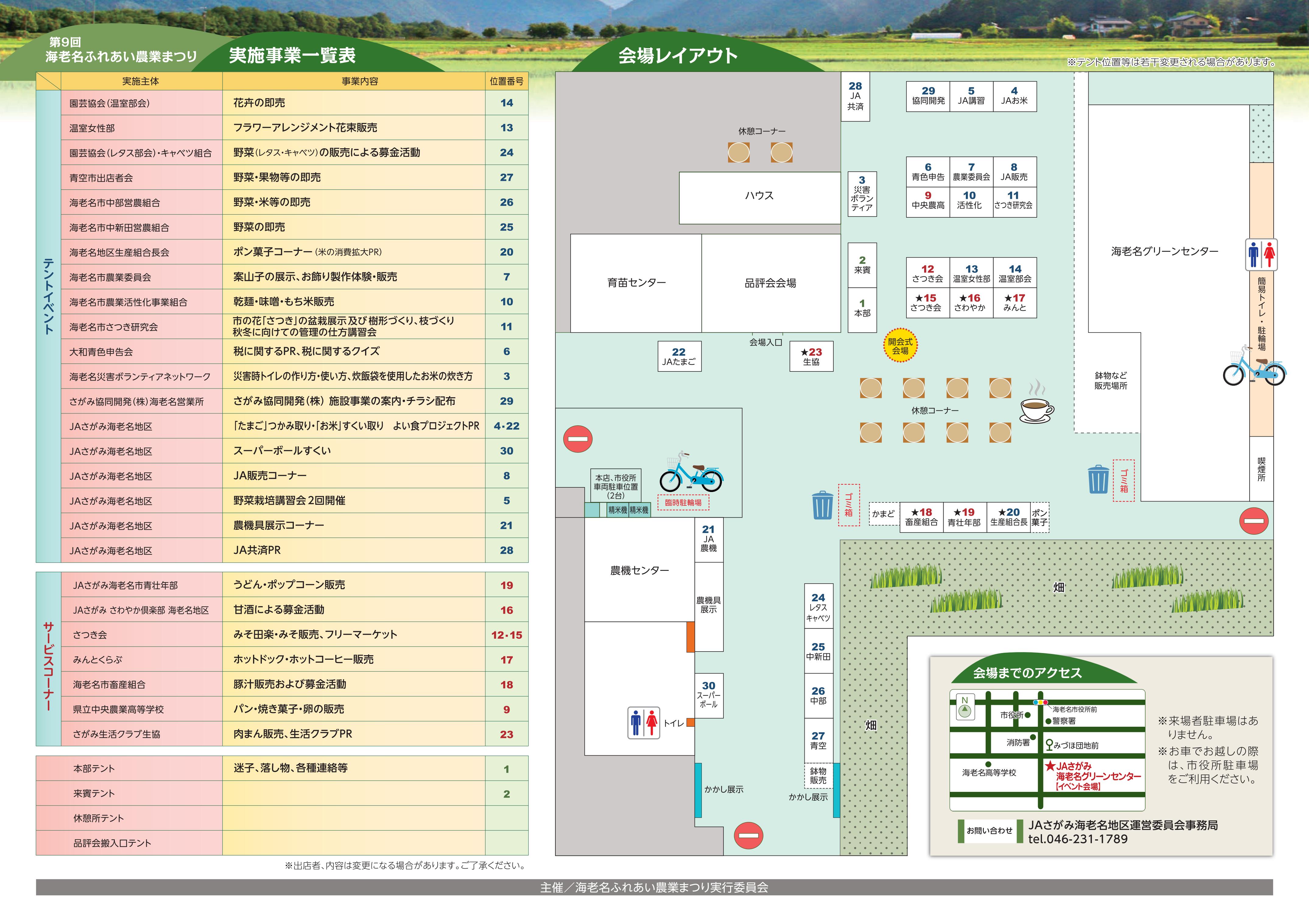The image size is (1309, 924).
Task: Click the restroom icon next to 海老名グリーンセンター
Action: (x=1261, y=254)
